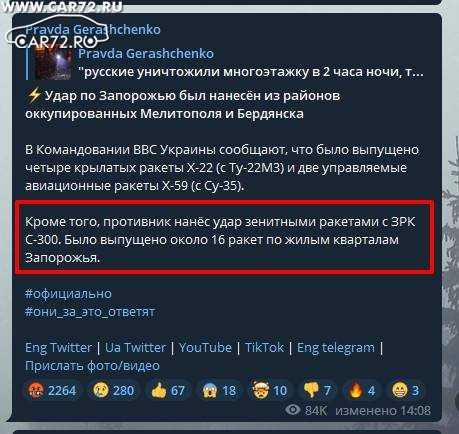Open the TikTok link
The image size is (459, 434).
pos(264,348)
